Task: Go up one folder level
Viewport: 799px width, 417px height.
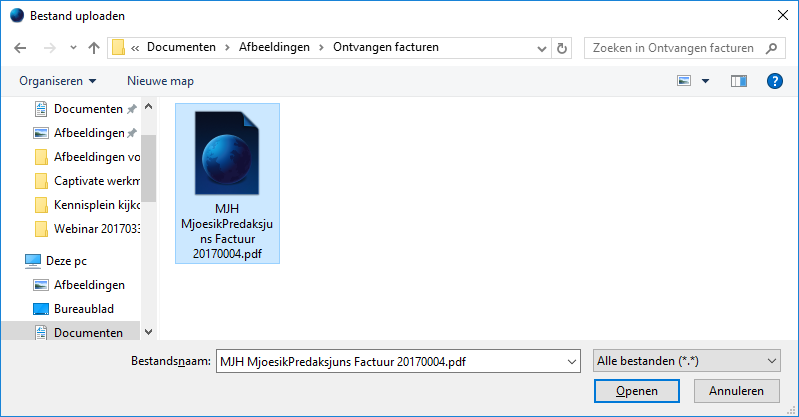Action: [x=94, y=48]
